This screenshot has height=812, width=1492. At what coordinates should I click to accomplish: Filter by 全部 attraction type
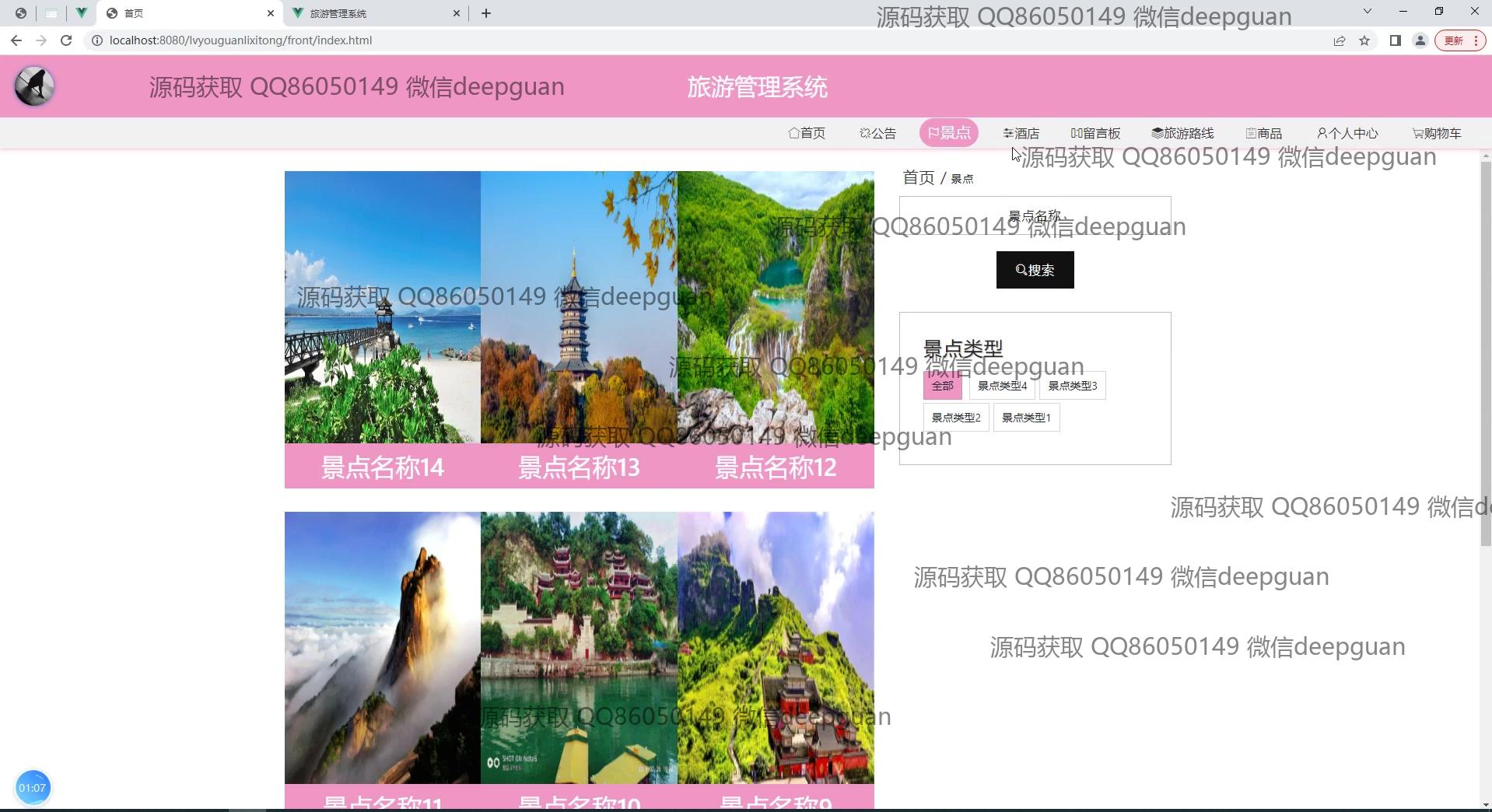pyautogui.click(x=943, y=386)
